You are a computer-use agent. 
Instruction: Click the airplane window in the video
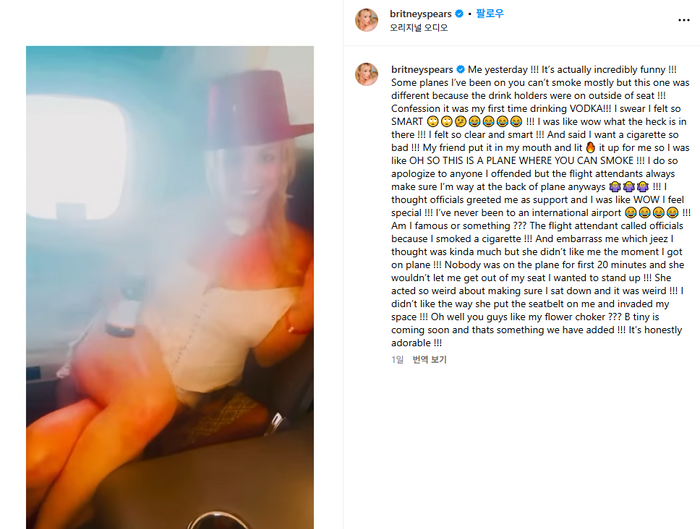pyautogui.click(x=76, y=157)
